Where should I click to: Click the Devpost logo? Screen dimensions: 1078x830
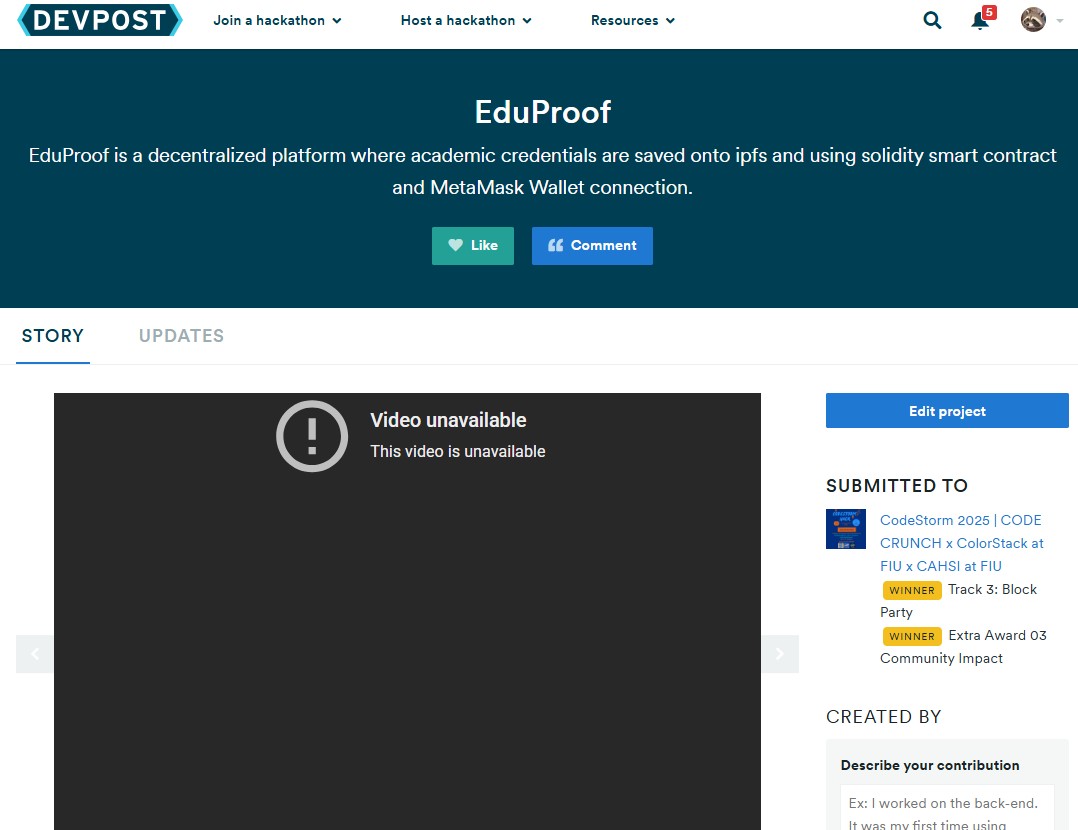(100, 20)
